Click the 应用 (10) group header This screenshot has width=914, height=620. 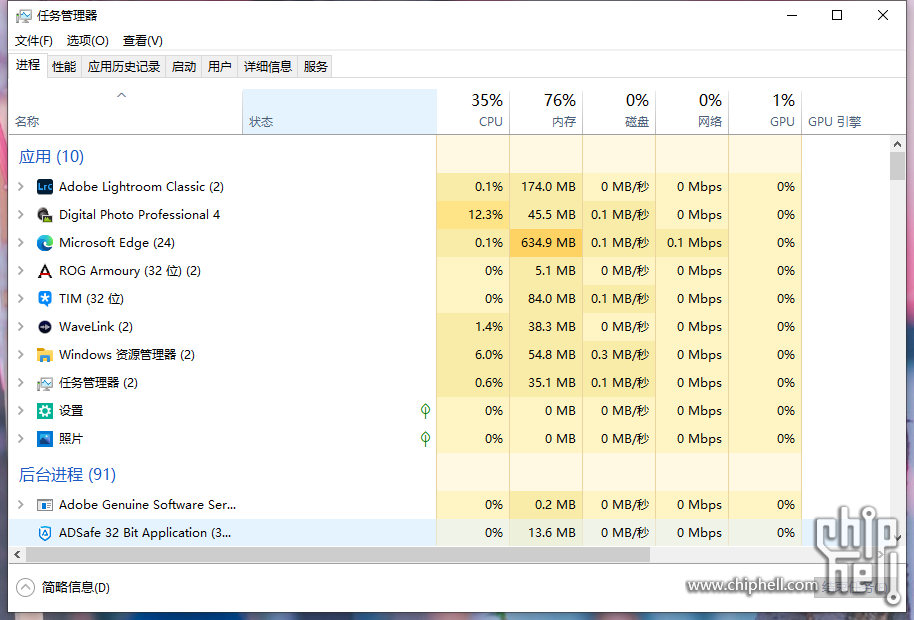pyautogui.click(x=51, y=156)
